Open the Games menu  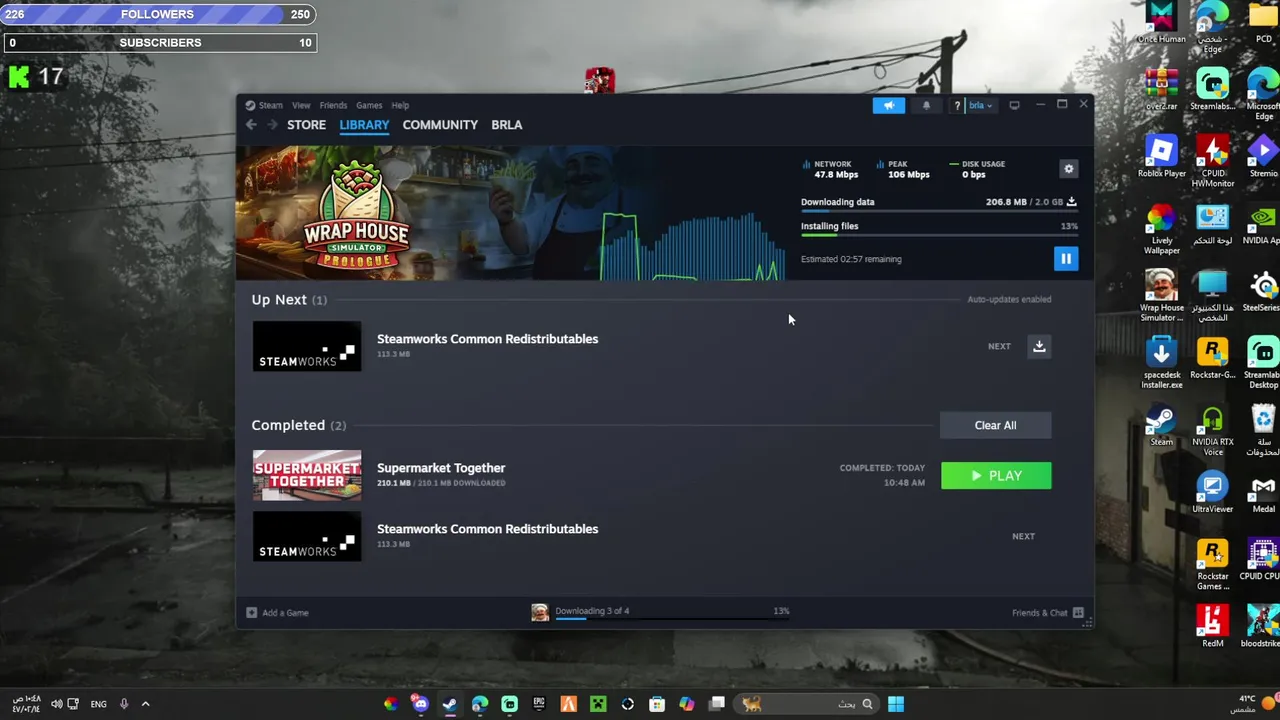coord(369,105)
